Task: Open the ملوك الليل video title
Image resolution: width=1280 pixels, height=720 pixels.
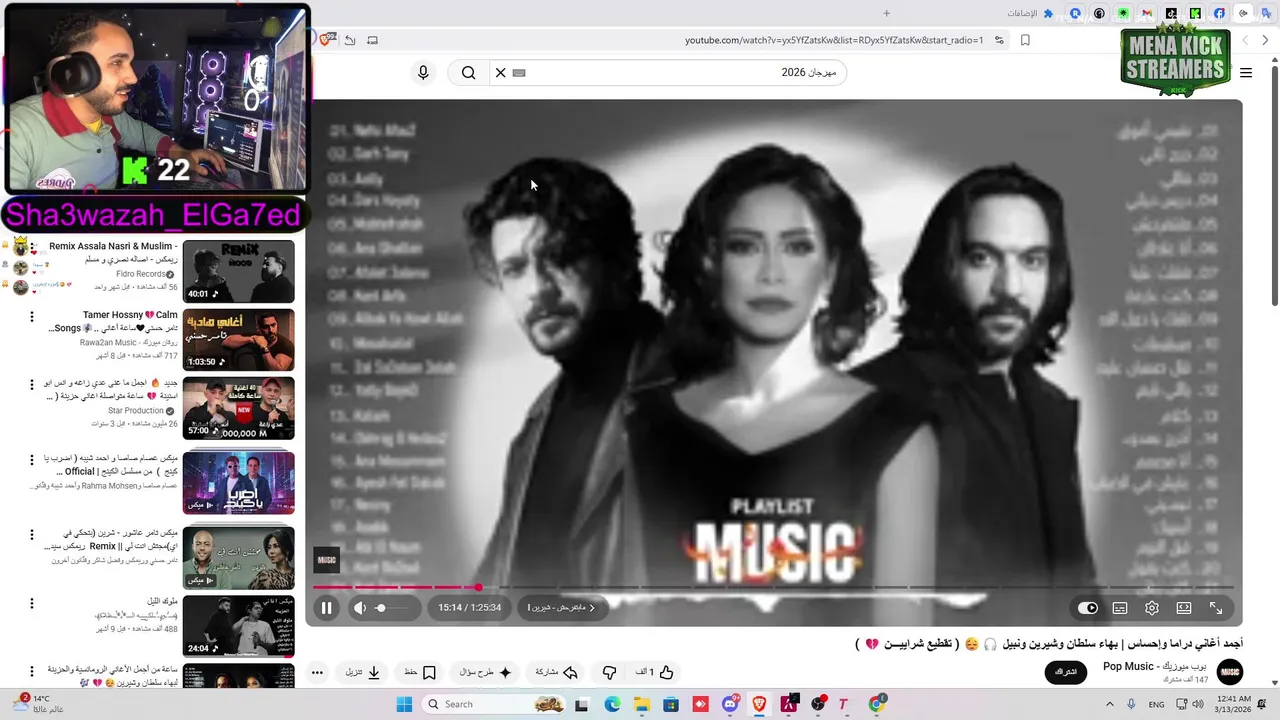Action: (161, 601)
